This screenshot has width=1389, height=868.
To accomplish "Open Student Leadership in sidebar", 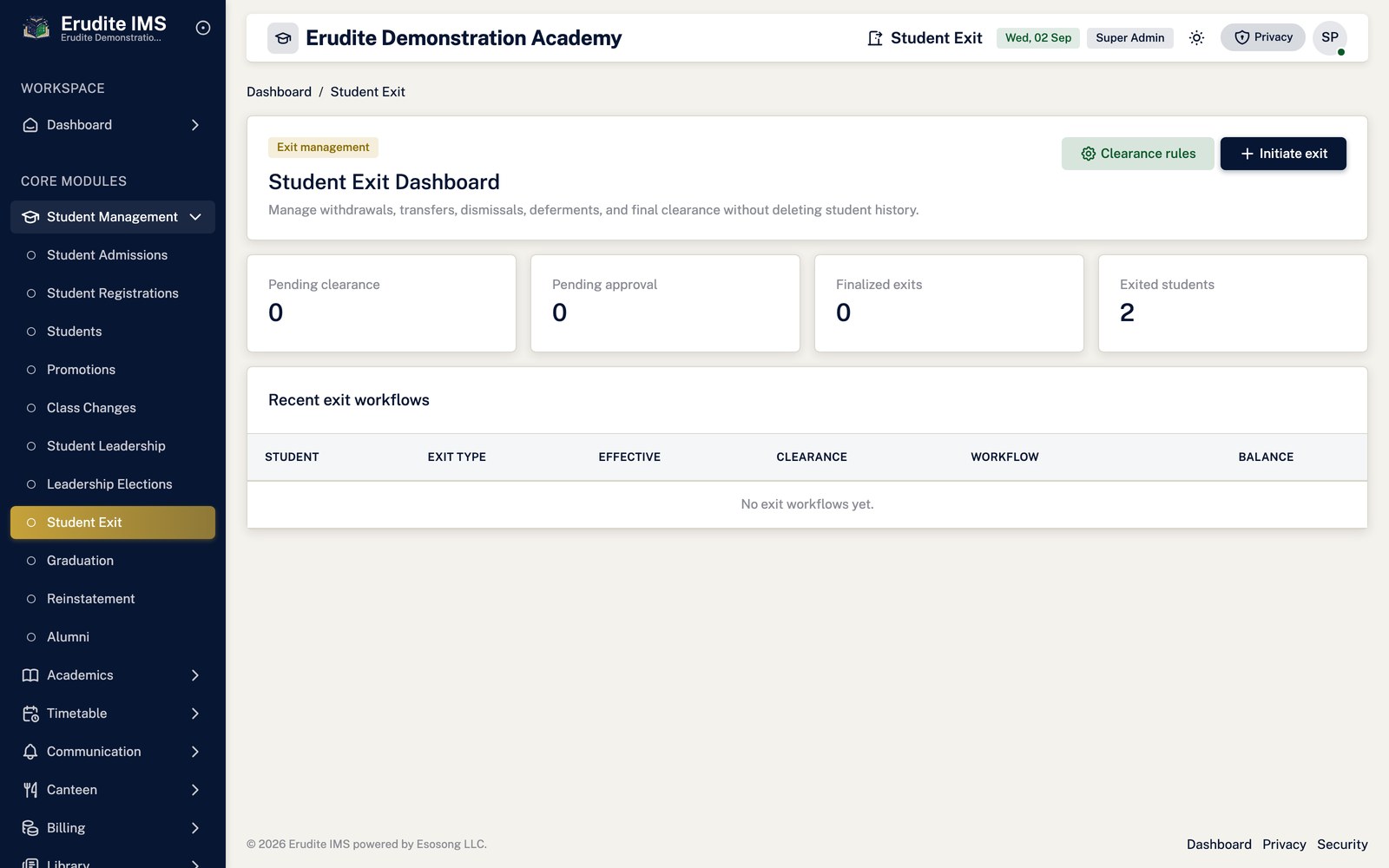I will (113, 446).
